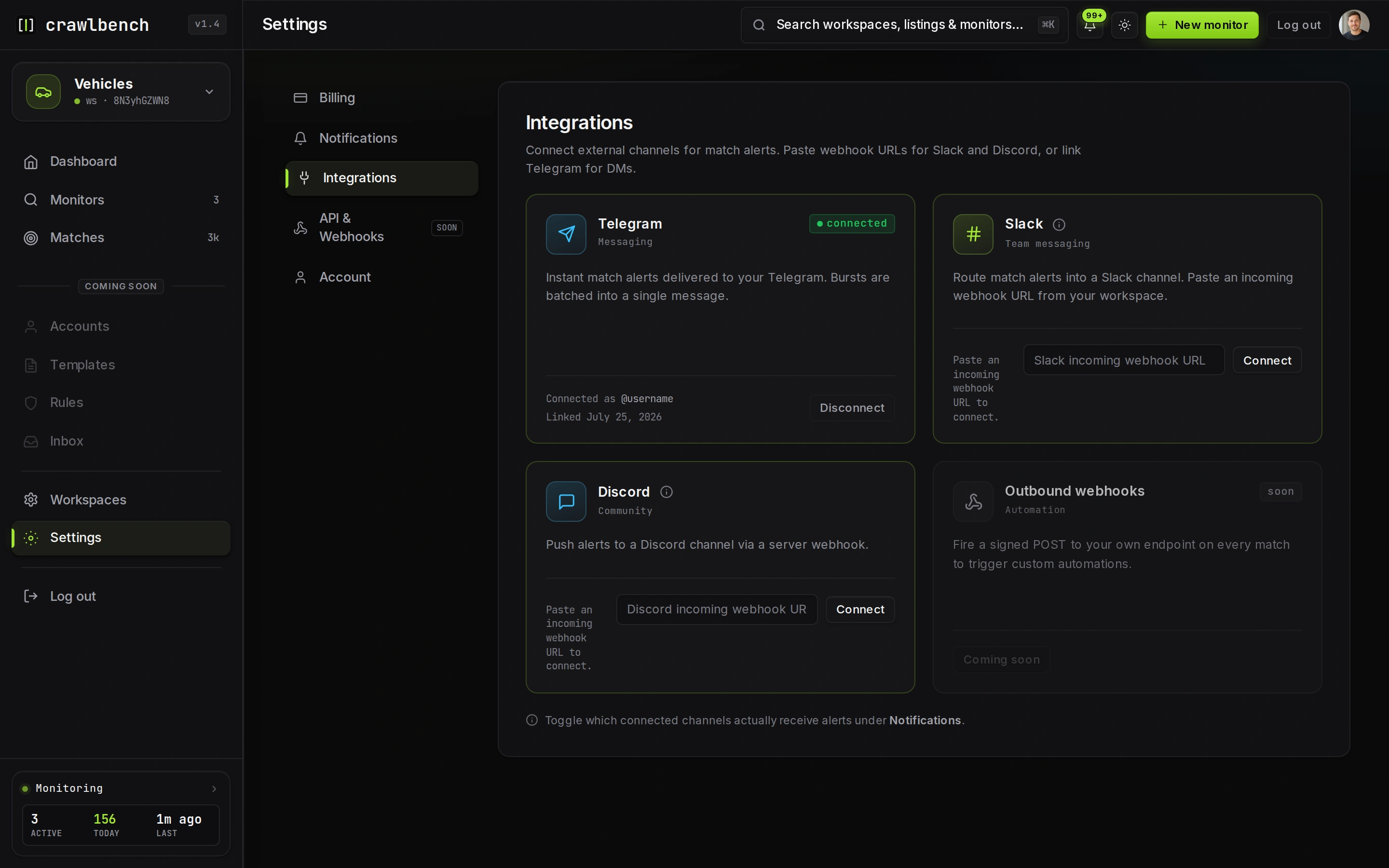Viewport: 1389px width, 868px height.
Task: Show Slack info tooltip icon
Action: point(1059,224)
